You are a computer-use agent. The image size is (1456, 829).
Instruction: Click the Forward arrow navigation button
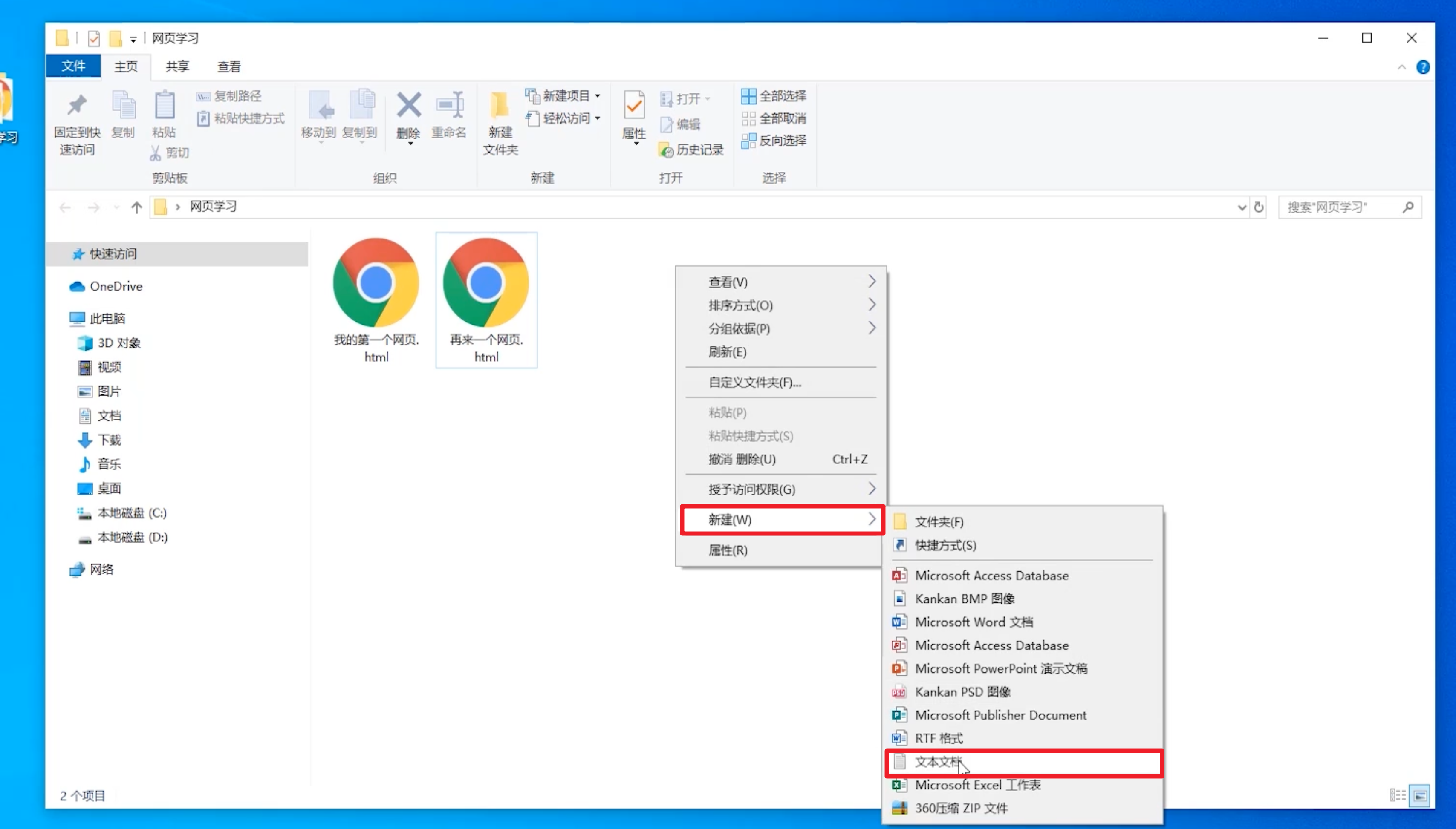[x=94, y=207]
